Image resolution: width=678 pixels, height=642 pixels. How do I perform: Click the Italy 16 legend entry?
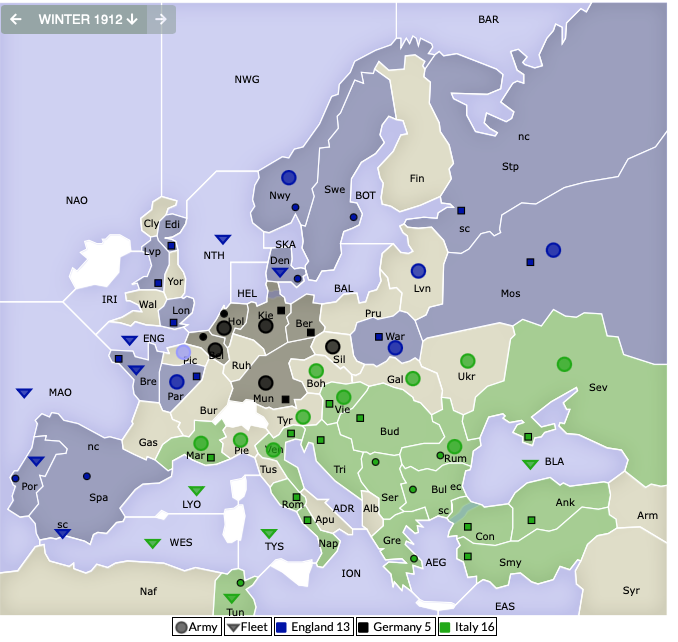pos(467,627)
